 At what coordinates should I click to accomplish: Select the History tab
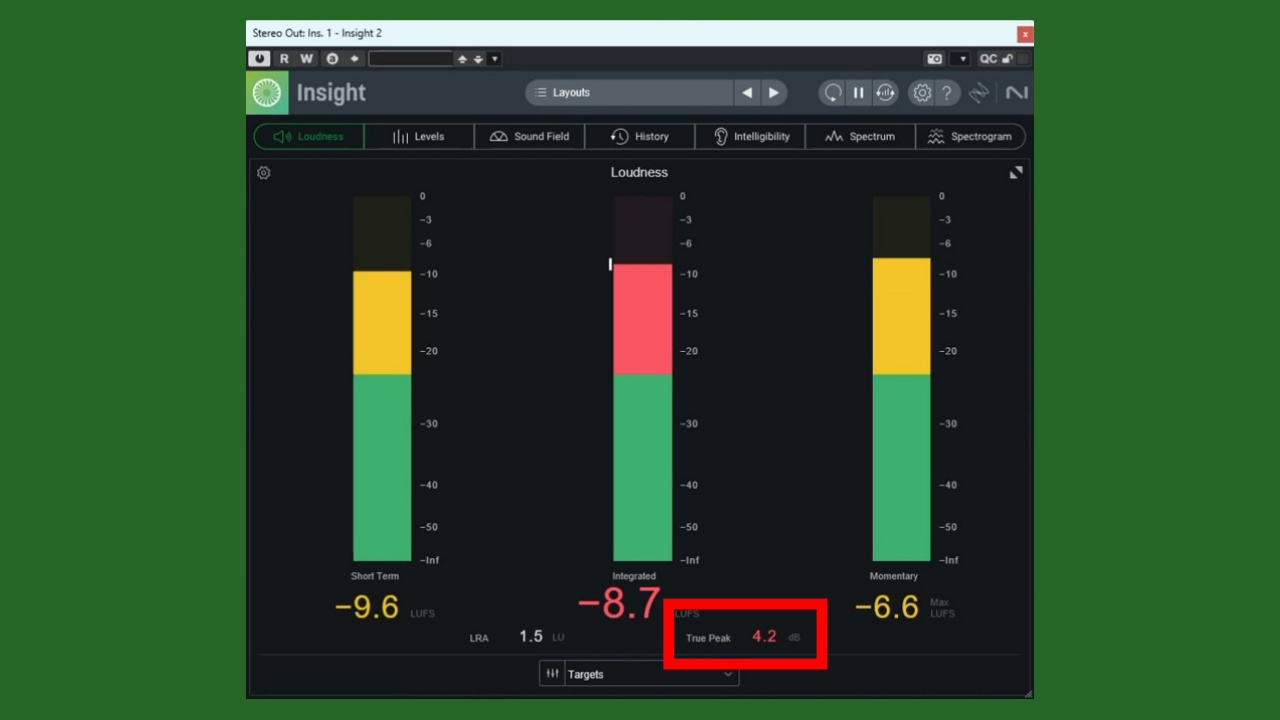[x=640, y=137]
